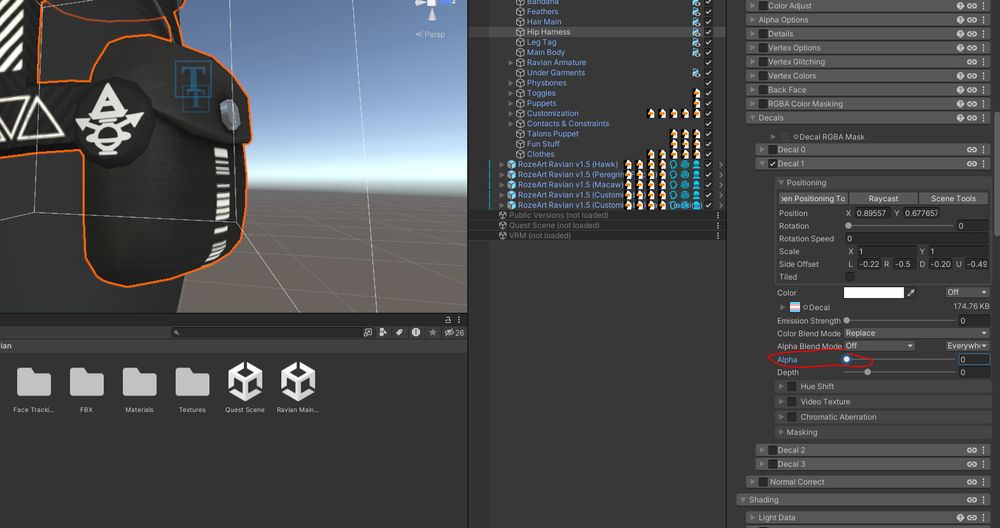Click the Alpha slider handle

(x=847, y=360)
